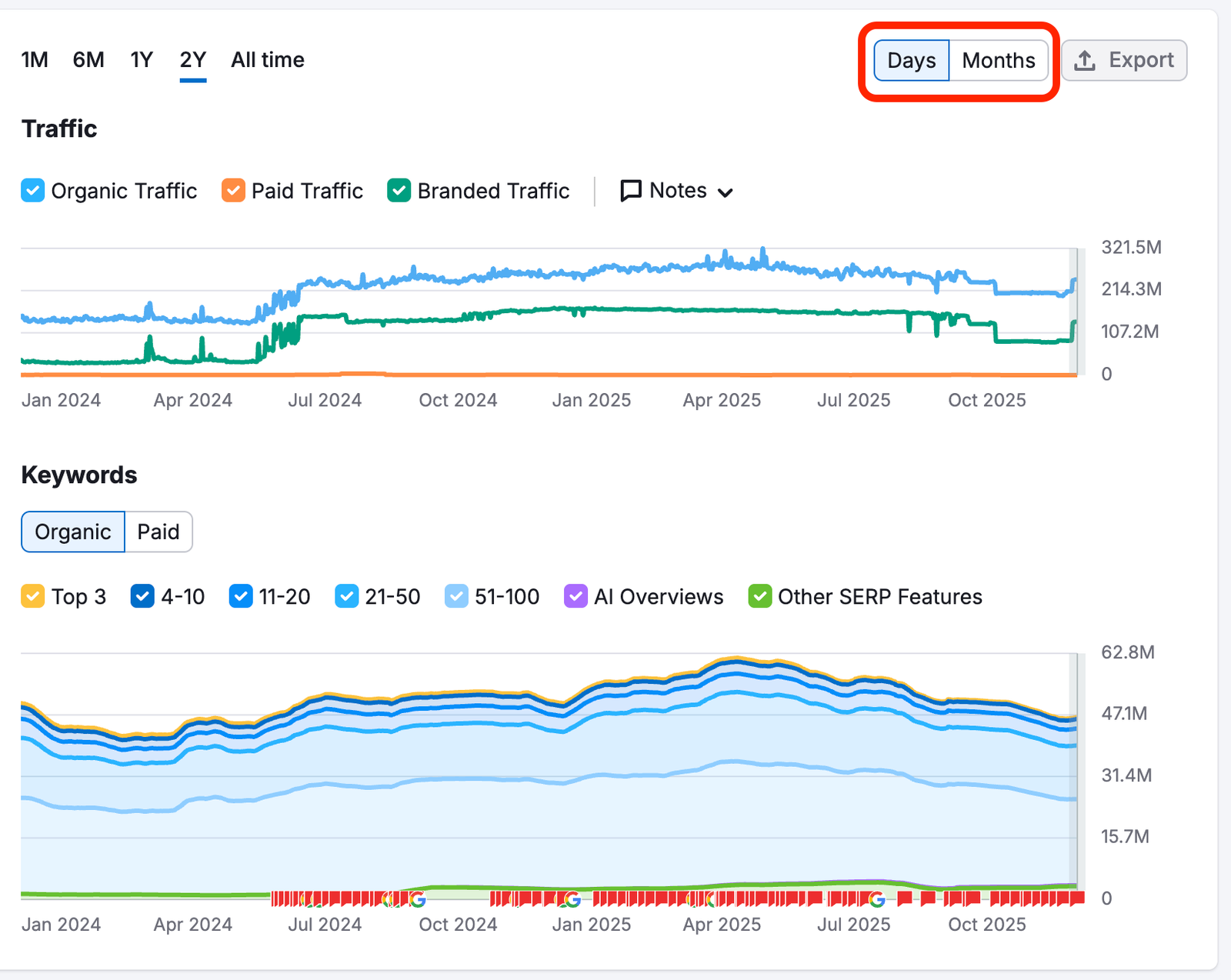Screen dimensions: 1231x980
Task: Click the Notes speech bubble icon
Action: [630, 191]
